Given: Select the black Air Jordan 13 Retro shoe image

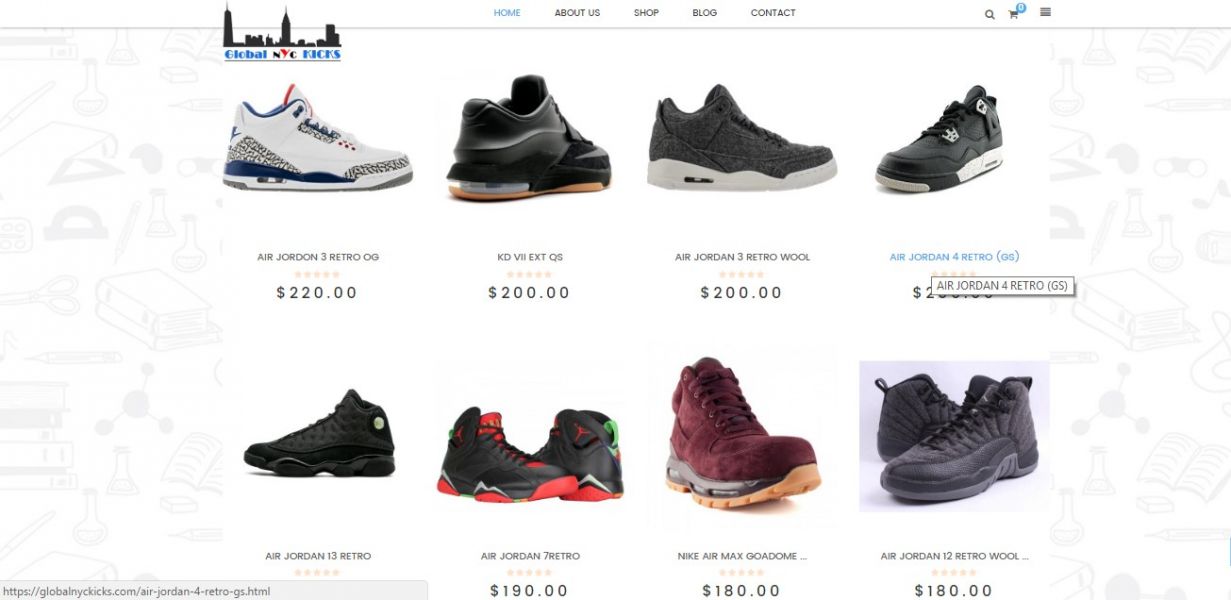Looking at the screenshot, I should pos(319,435).
